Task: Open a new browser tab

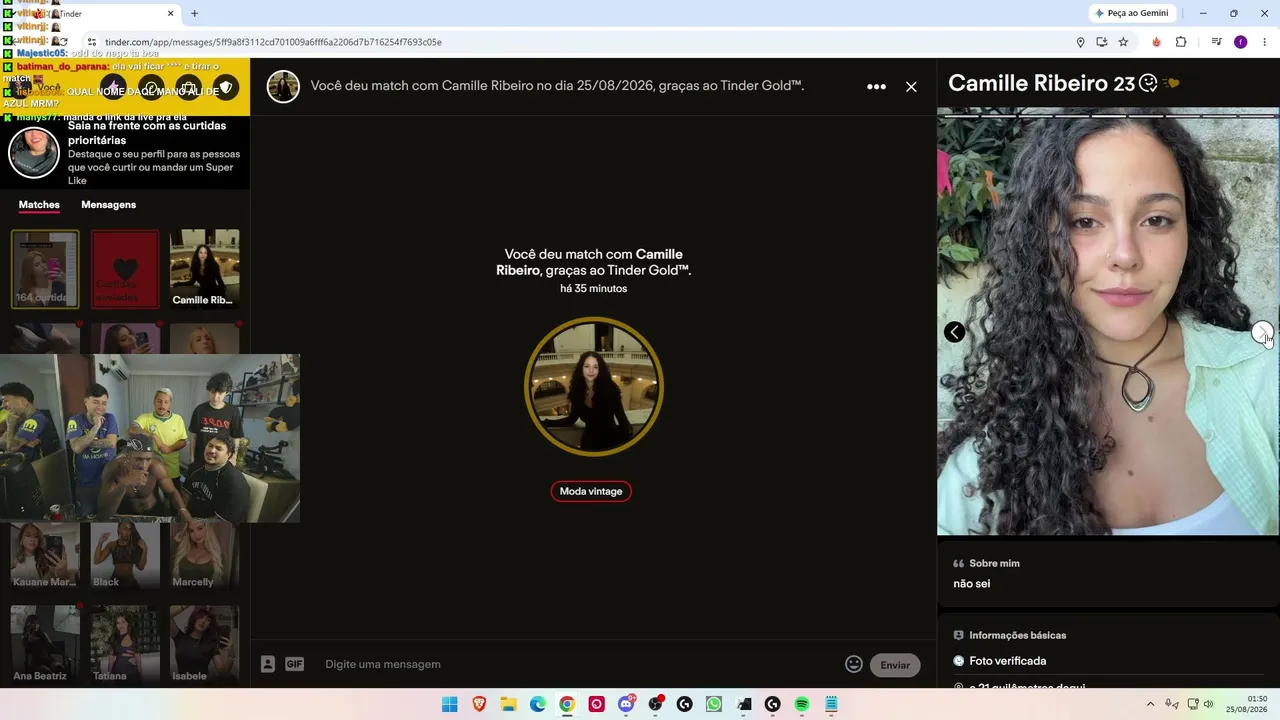Action: [x=194, y=14]
